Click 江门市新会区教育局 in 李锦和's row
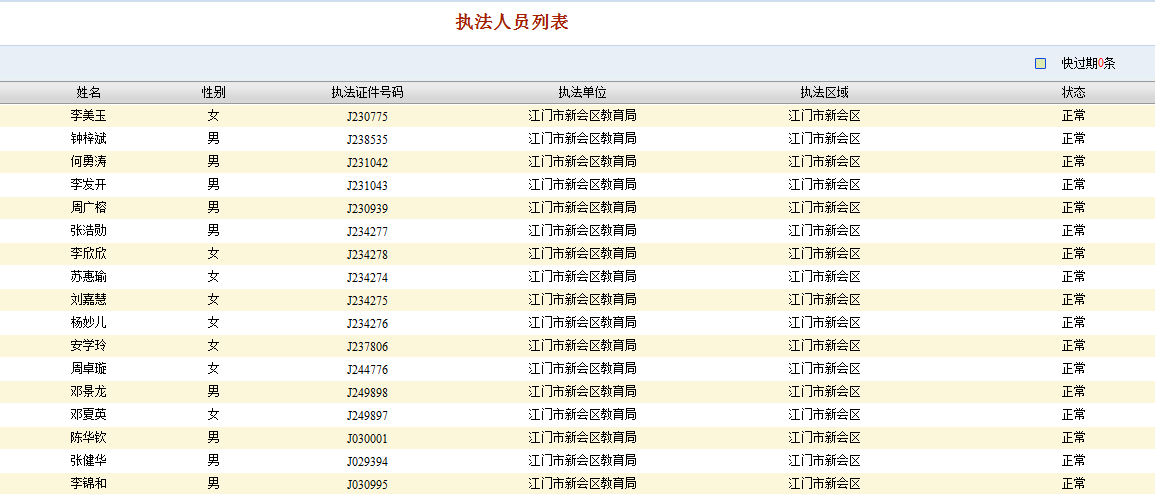Image resolution: width=1155 pixels, height=494 pixels. point(582,484)
